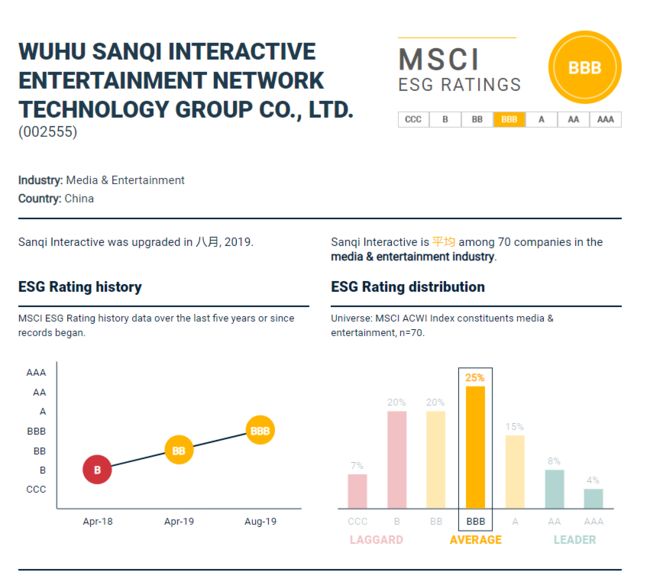This screenshot has width=650, height=582.
Task: Click the upgraded in 八月, 2019 sentence
Action: pyautogui.click(x=136, y=242)
